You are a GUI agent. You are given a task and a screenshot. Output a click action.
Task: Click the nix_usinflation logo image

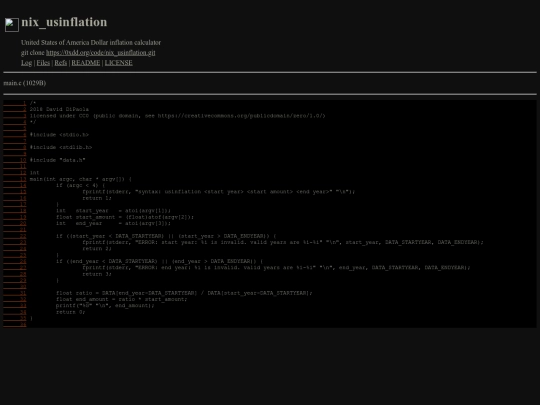click(x=12, y=25)
